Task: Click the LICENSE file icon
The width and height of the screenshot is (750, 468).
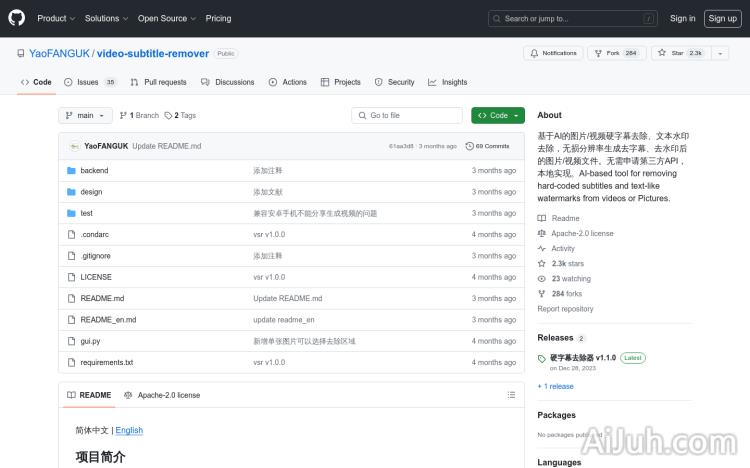Action: click(x=71, y=277)
